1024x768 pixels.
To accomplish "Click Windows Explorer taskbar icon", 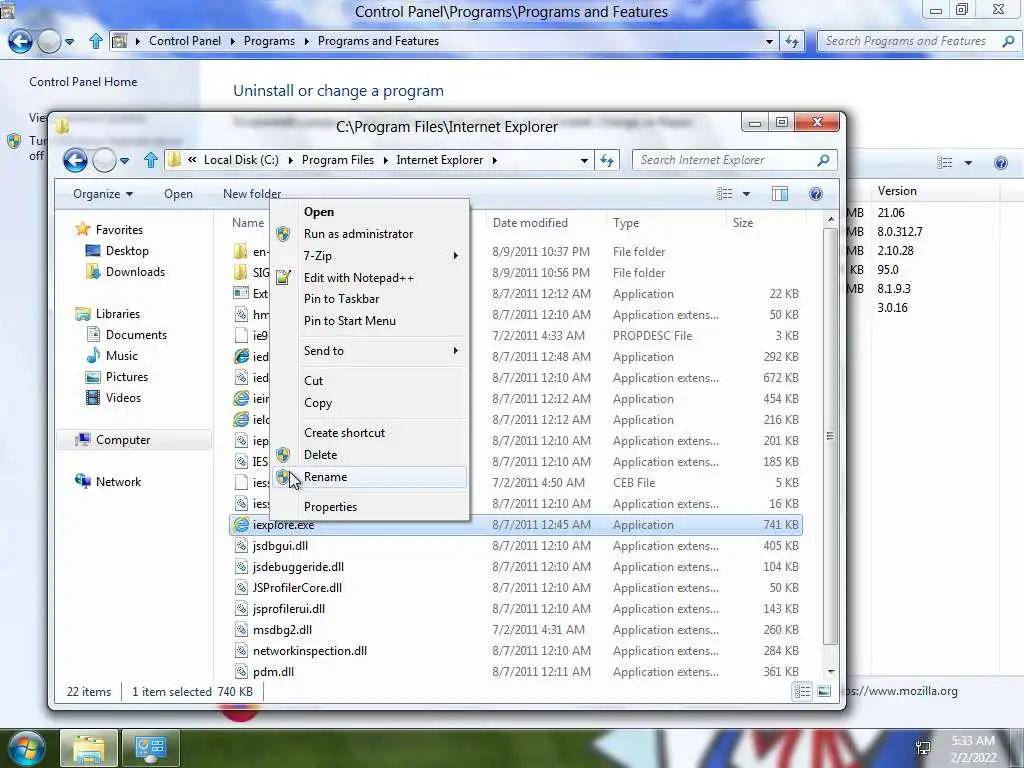I will [x=89, y=748].
